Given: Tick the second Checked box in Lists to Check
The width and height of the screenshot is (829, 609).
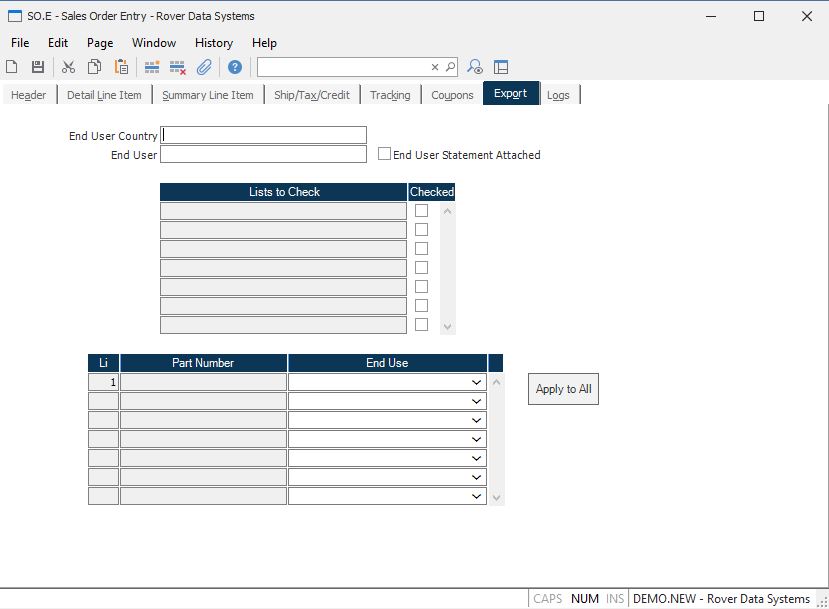Looking at the screenshot, I should 421,230.
